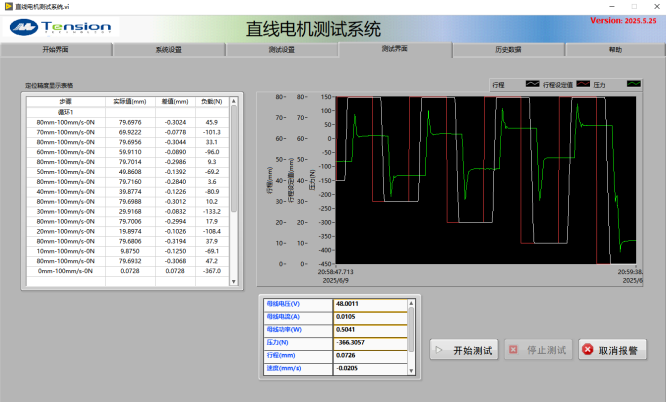Click the 母线电压 value field

click(x=370, y=303)
